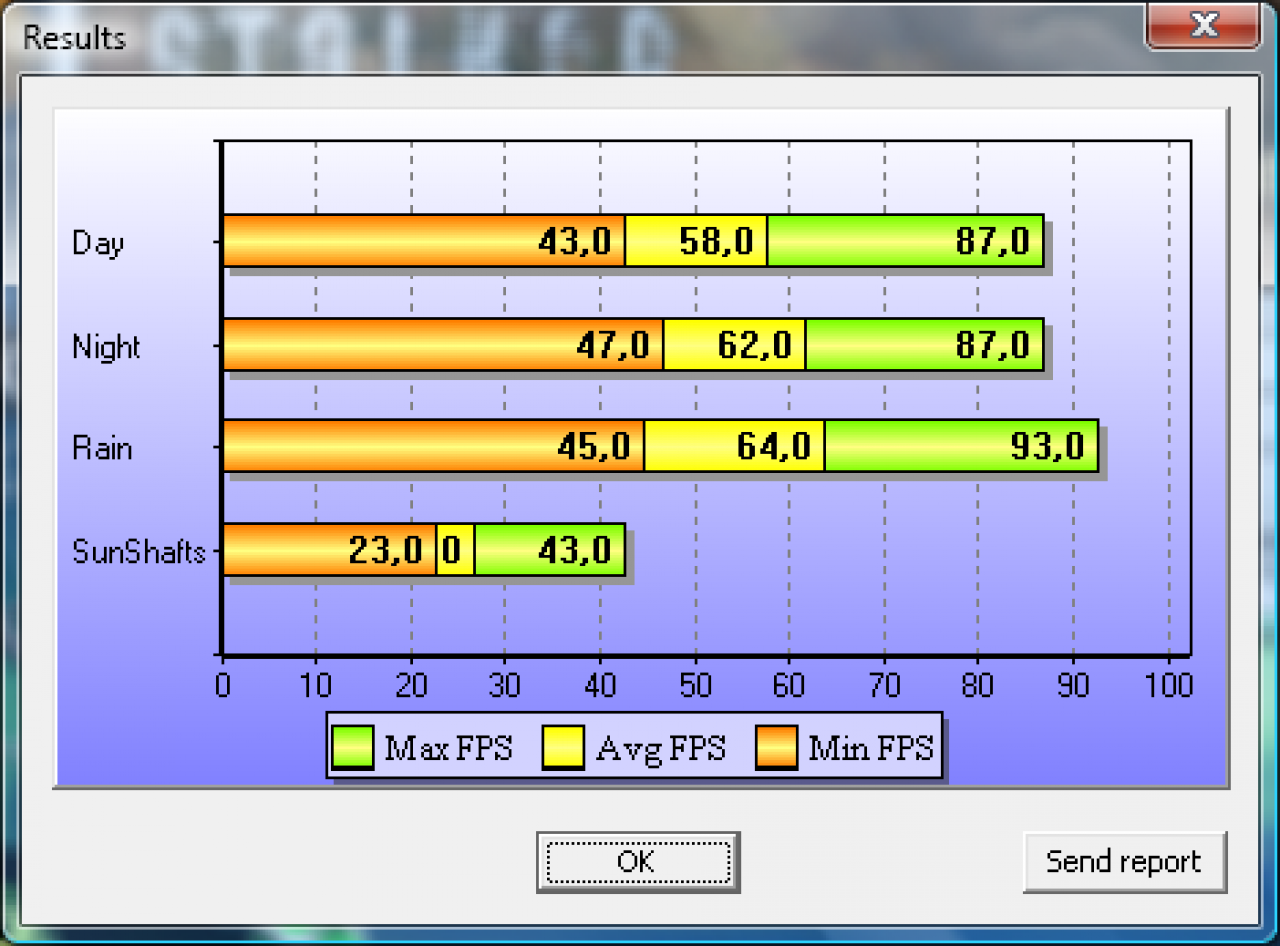
Task: Click the Rain max value 93,0
Action: pos(1048,446)
